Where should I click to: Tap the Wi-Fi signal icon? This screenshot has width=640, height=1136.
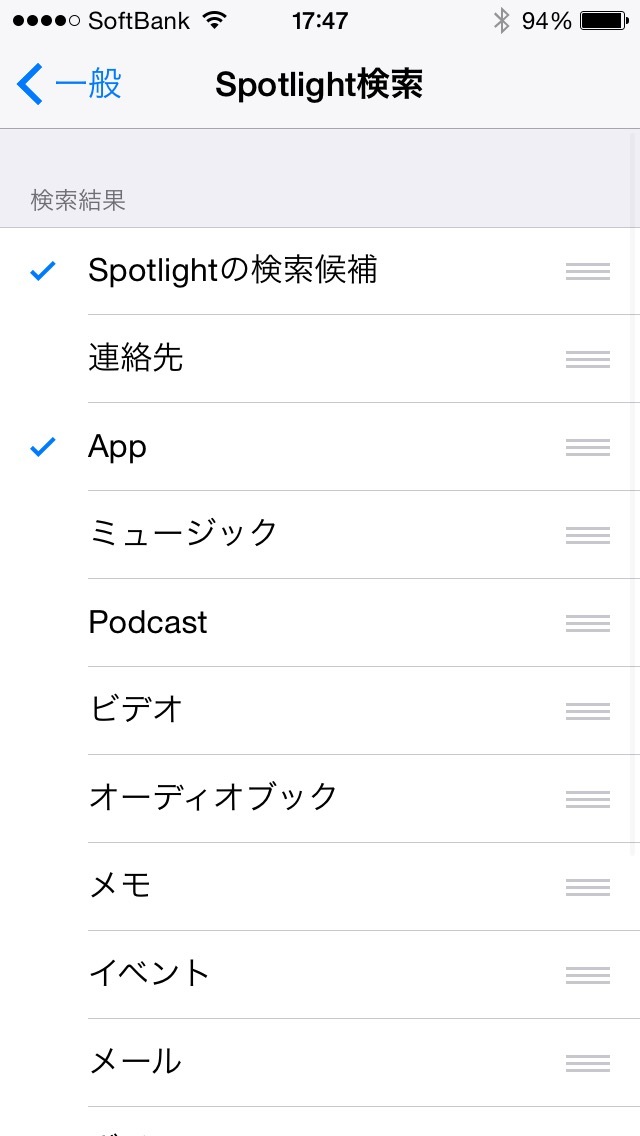click(x=214, y=21)
